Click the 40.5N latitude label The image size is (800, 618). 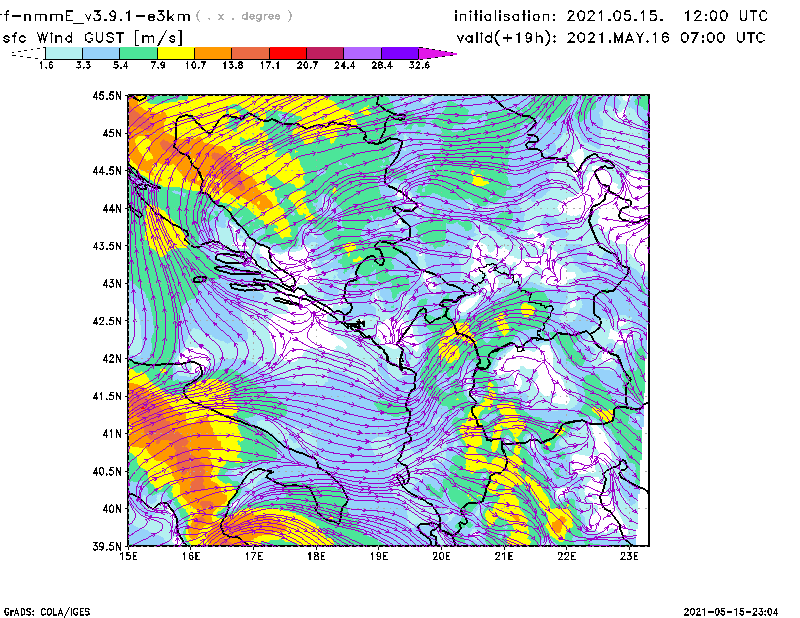click(x=107, y=472)
